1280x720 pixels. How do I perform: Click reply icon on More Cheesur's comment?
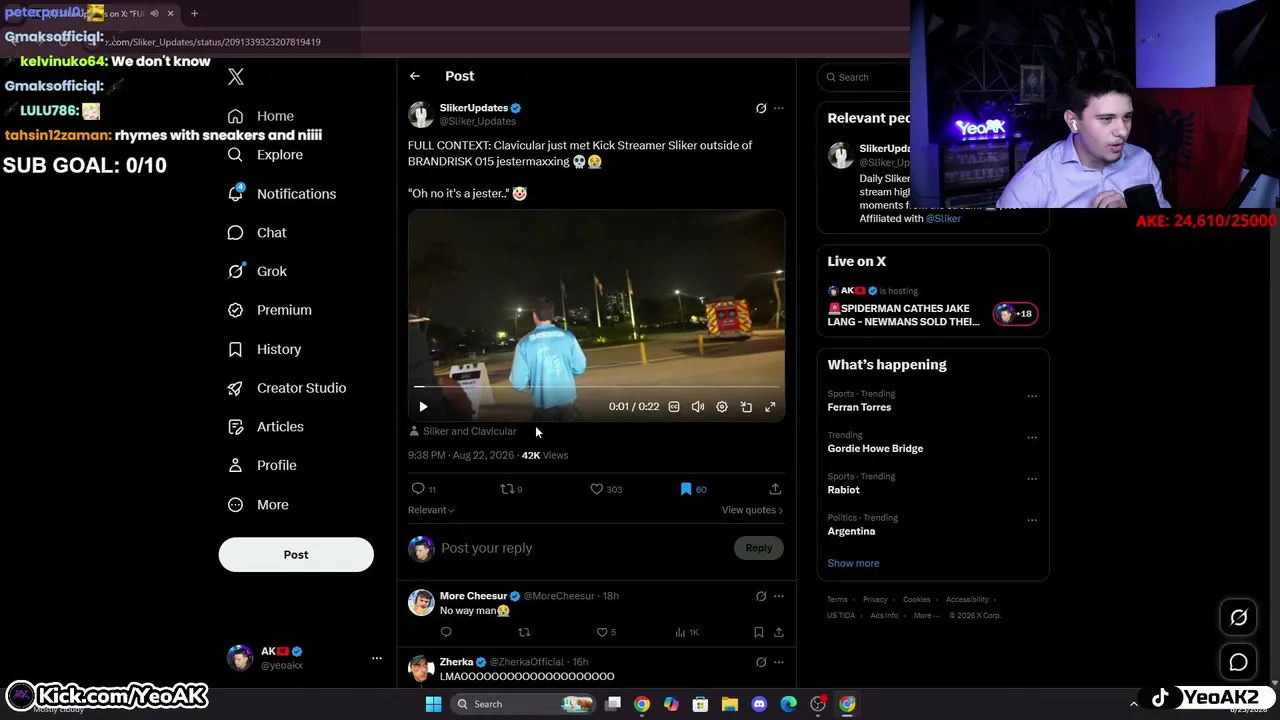coord(446,632)
